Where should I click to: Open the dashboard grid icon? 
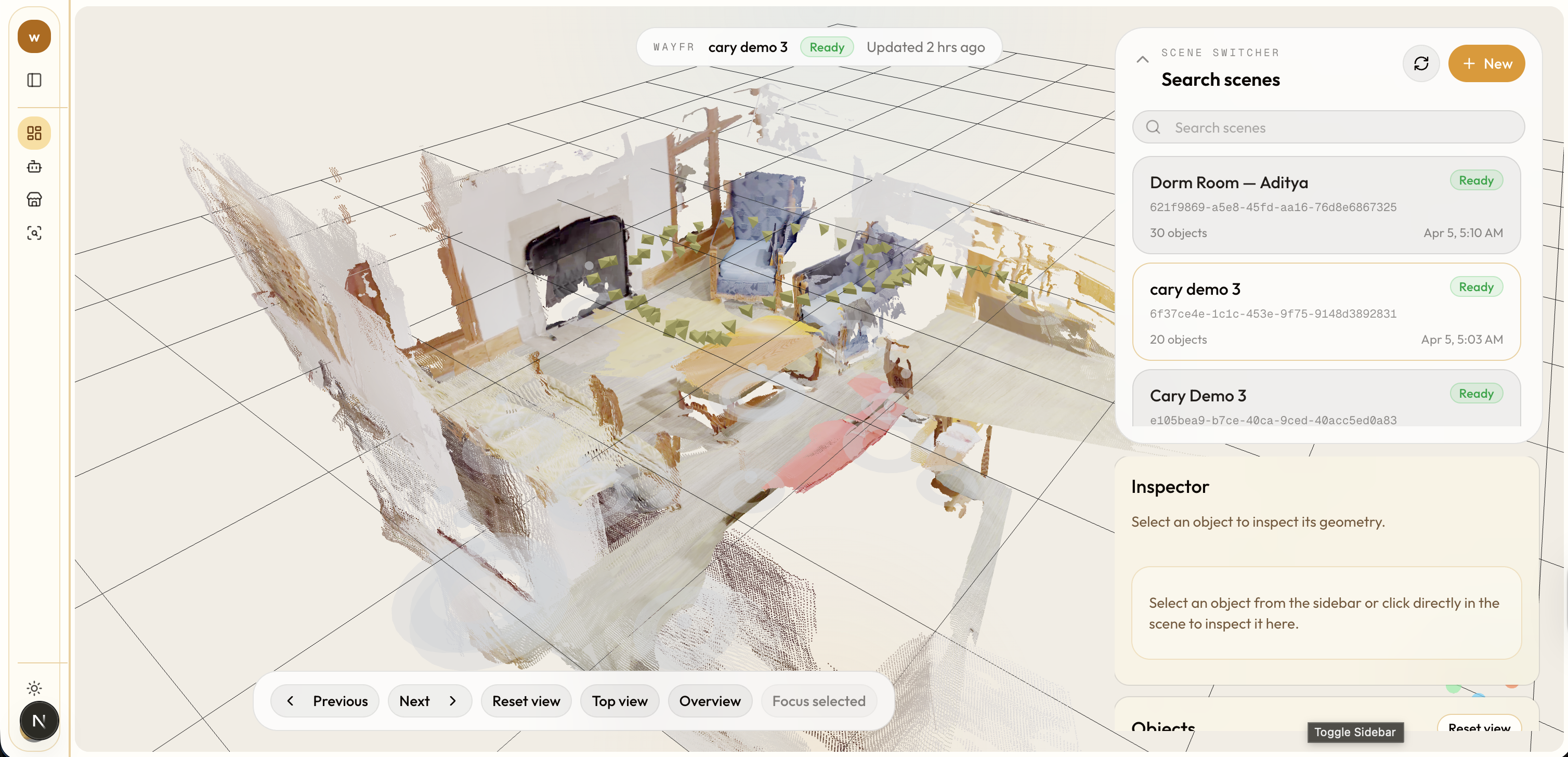point(34,133)
